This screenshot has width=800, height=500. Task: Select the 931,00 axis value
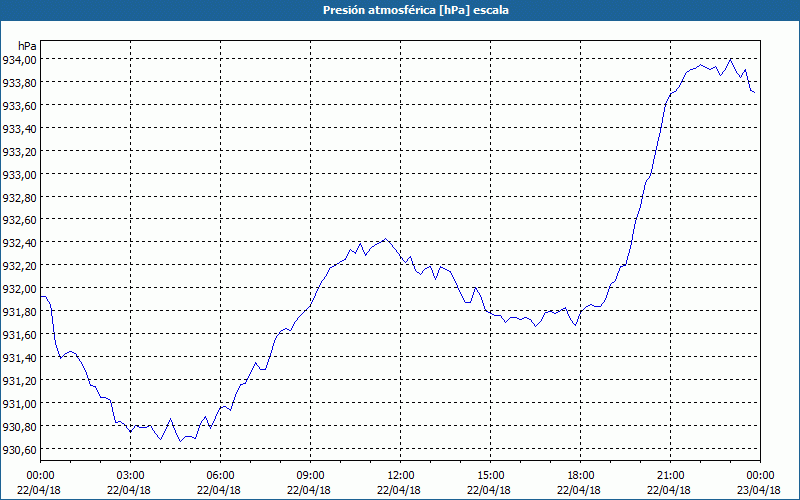(x=19, y=404)
